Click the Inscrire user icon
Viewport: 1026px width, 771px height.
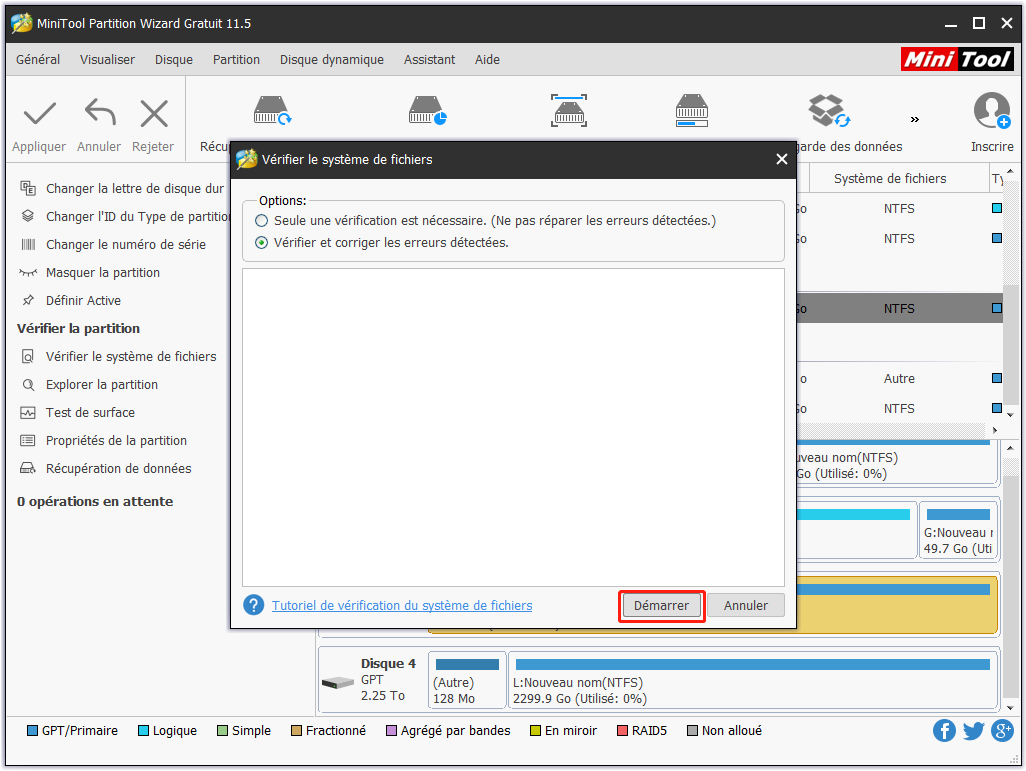(x=992, y=110)
